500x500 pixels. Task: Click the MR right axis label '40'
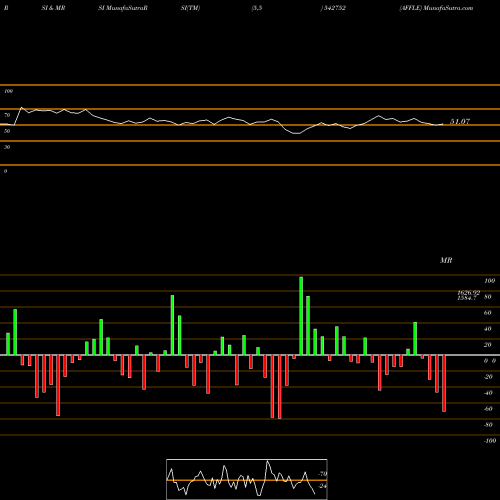point(487,329)
